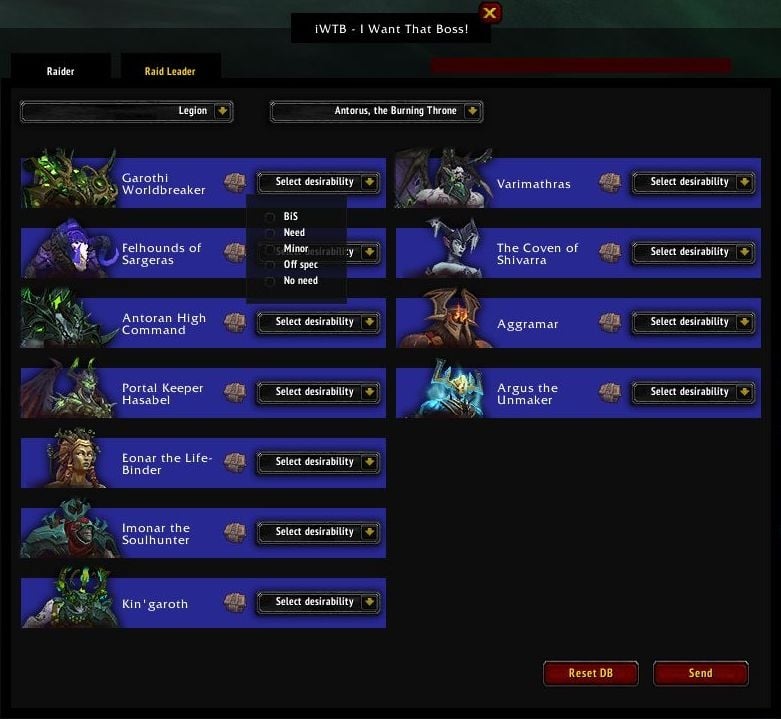Select the BiS radio option

pos(269,217)
